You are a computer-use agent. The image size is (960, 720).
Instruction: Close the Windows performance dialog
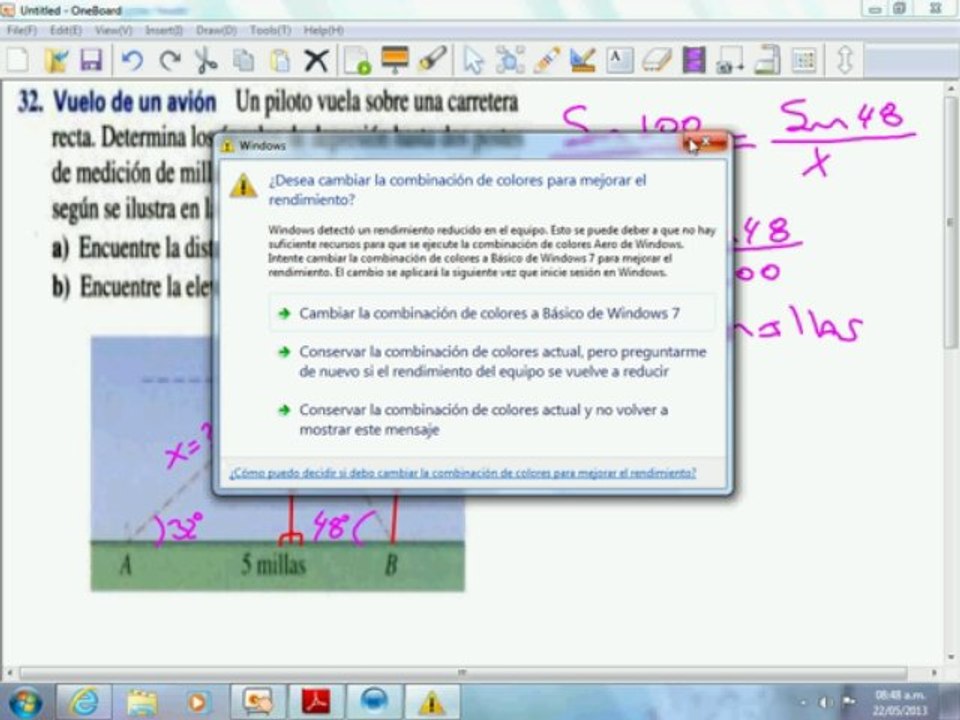[705, 143]
